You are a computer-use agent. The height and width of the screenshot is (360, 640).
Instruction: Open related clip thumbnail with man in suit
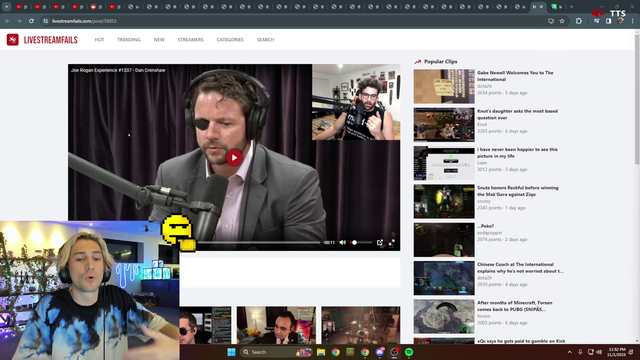pos(276,325)
